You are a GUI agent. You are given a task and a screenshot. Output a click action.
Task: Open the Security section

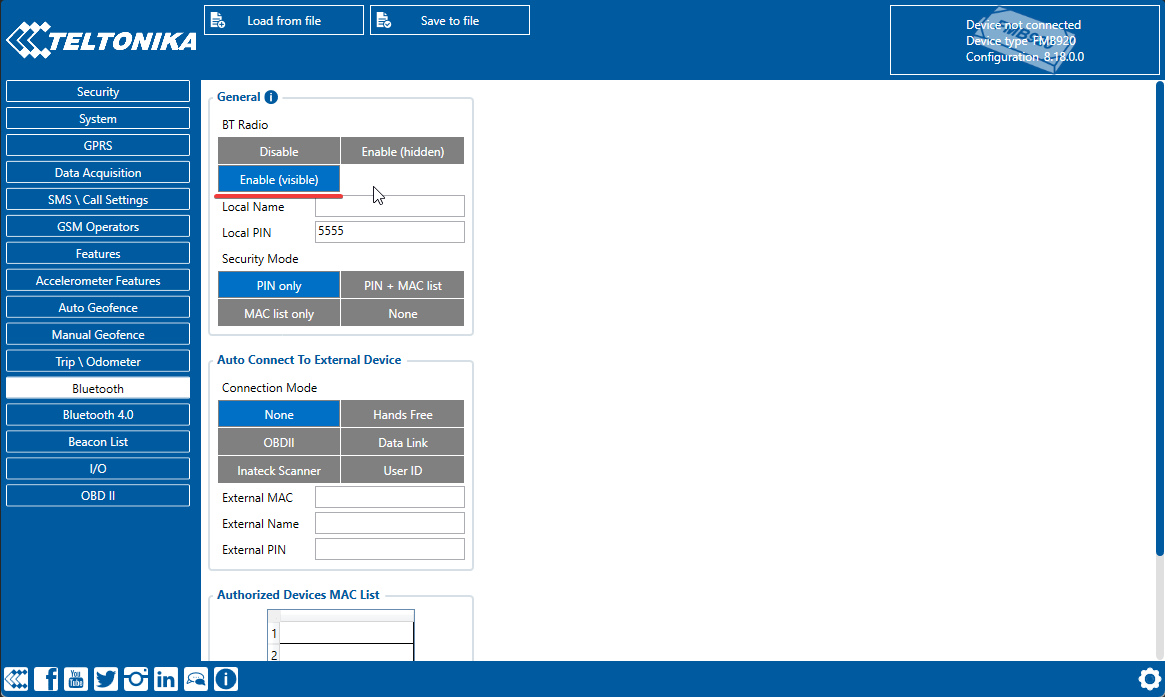(98, 91)
